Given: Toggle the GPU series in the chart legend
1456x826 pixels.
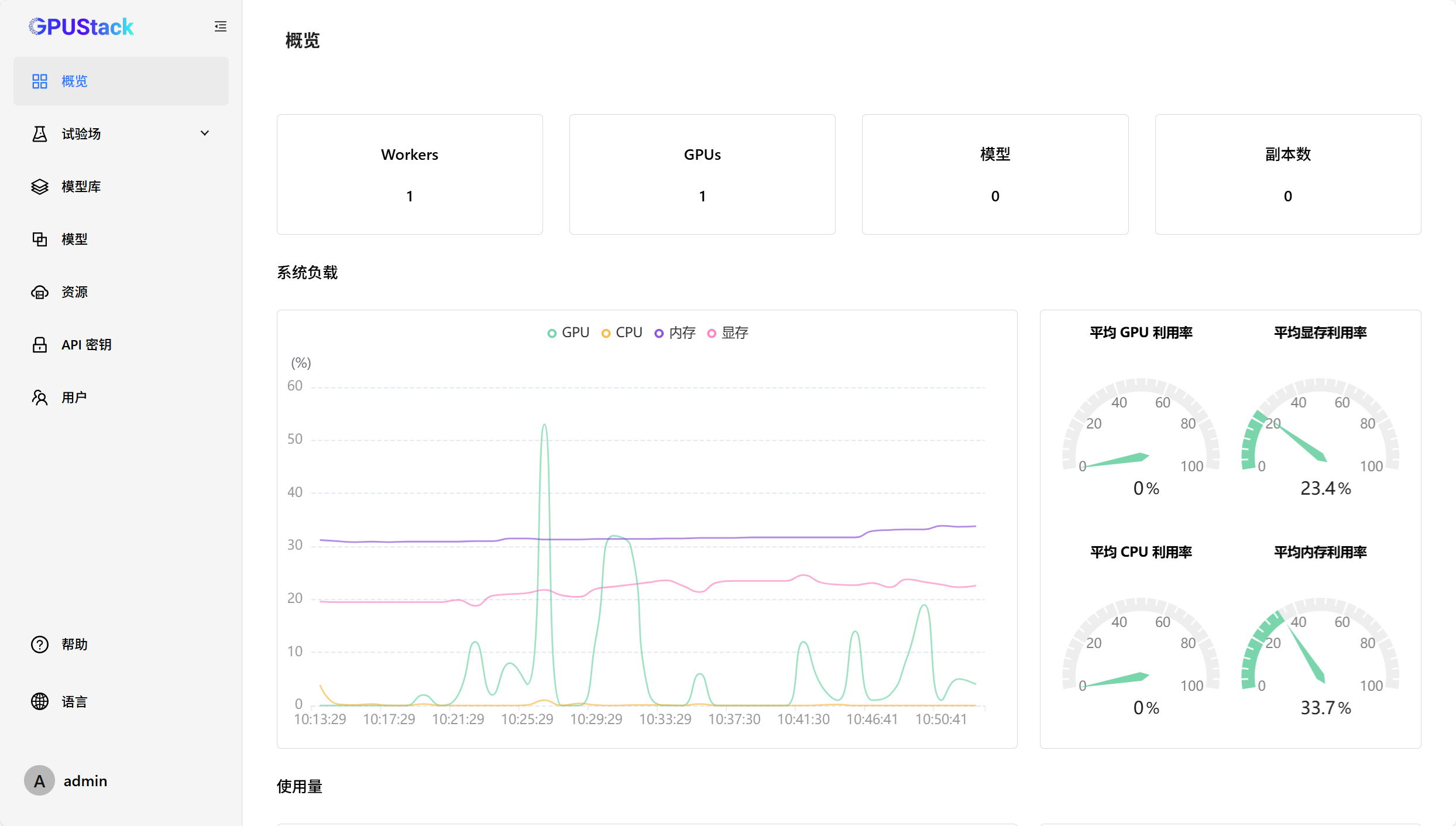Looking at the screenshot, I should click(568, 333).
